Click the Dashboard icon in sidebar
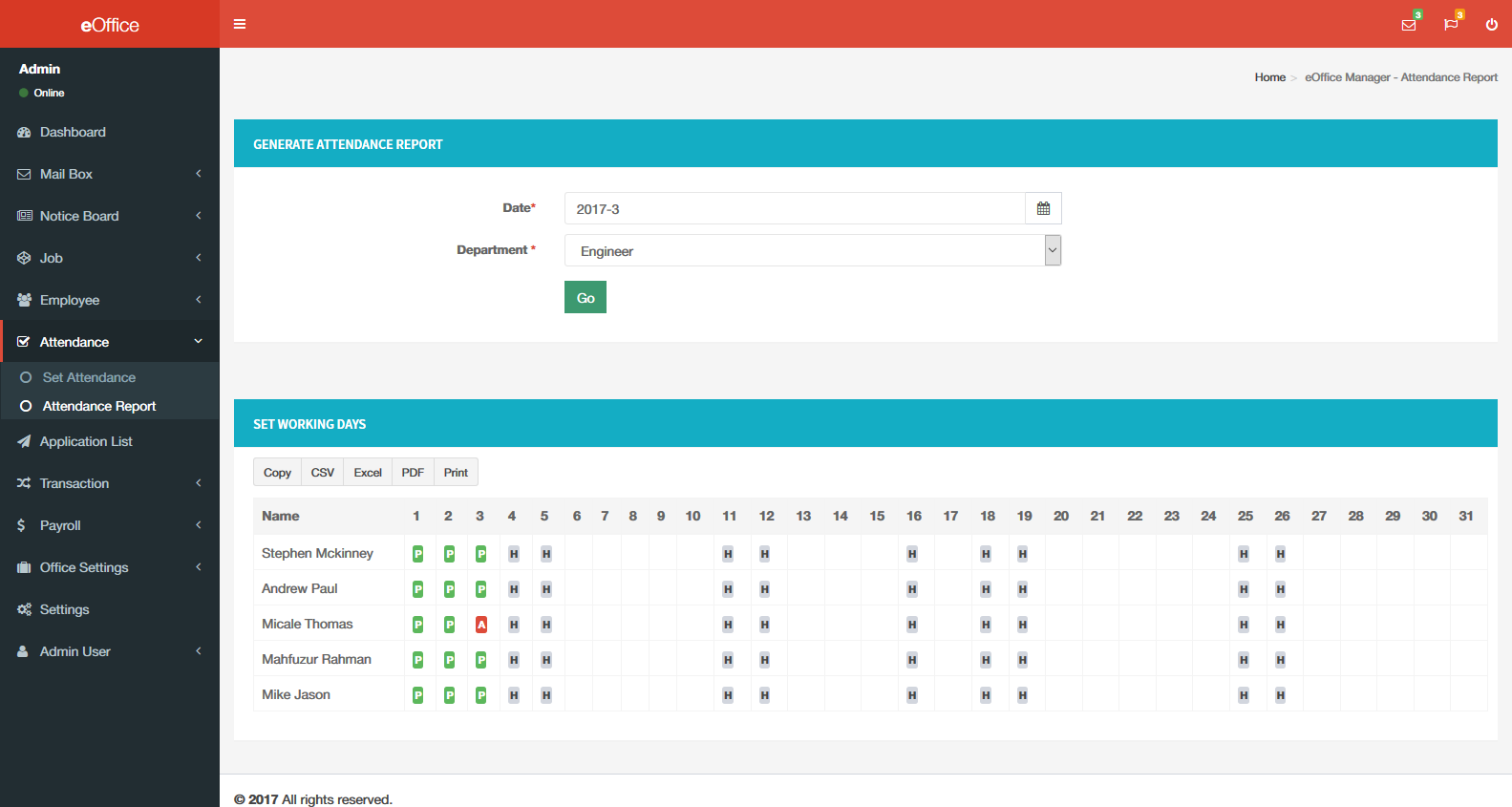The height and width of the screenshot is (807, 1512). [25, 132]
